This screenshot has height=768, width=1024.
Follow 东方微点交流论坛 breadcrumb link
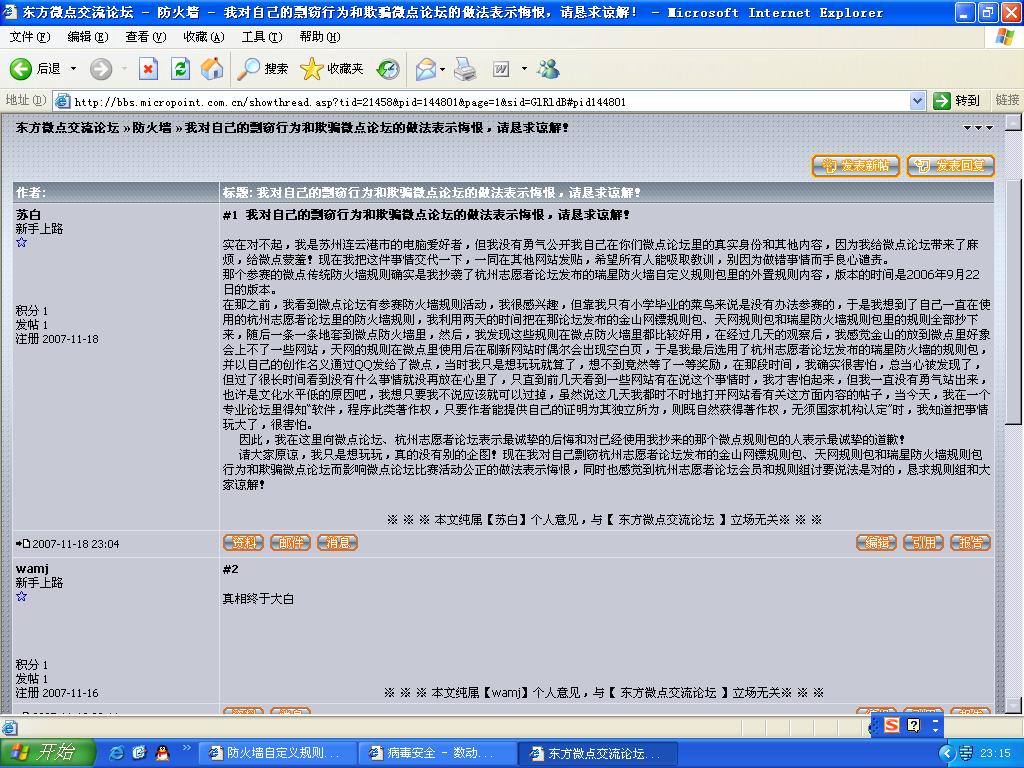[x=67, y=128]
